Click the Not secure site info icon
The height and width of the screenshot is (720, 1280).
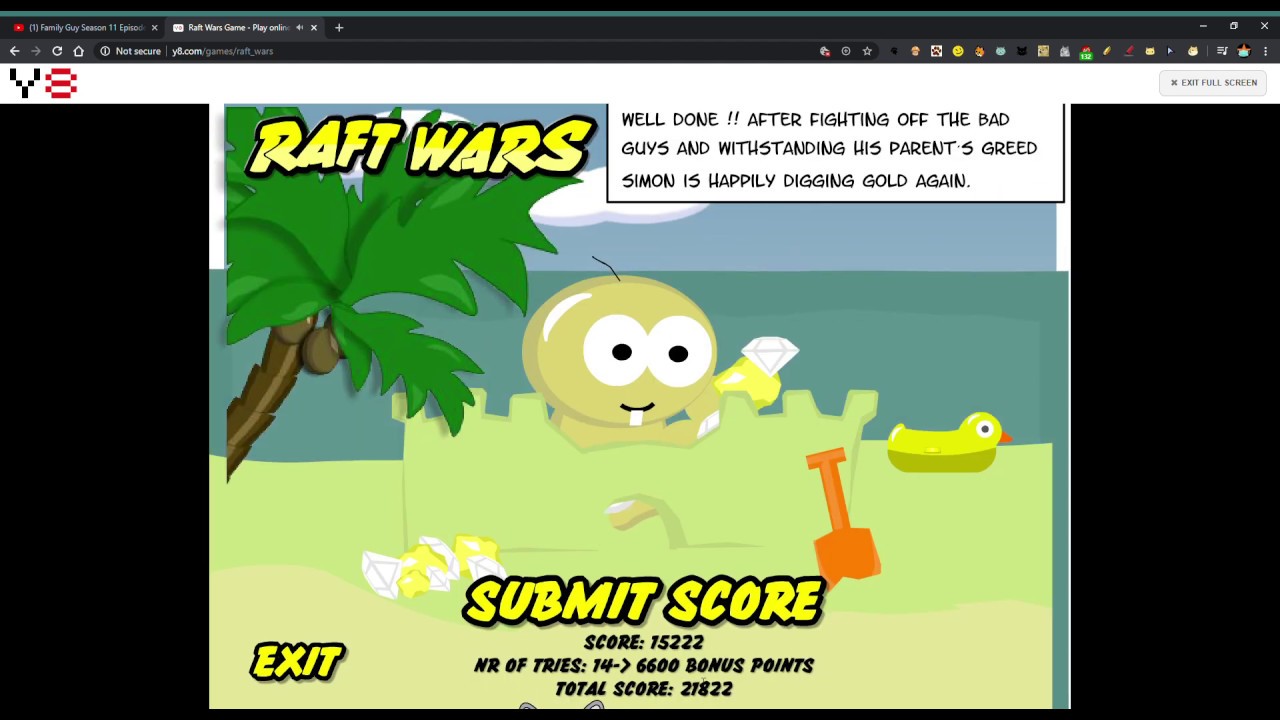(x=104, y=51)
